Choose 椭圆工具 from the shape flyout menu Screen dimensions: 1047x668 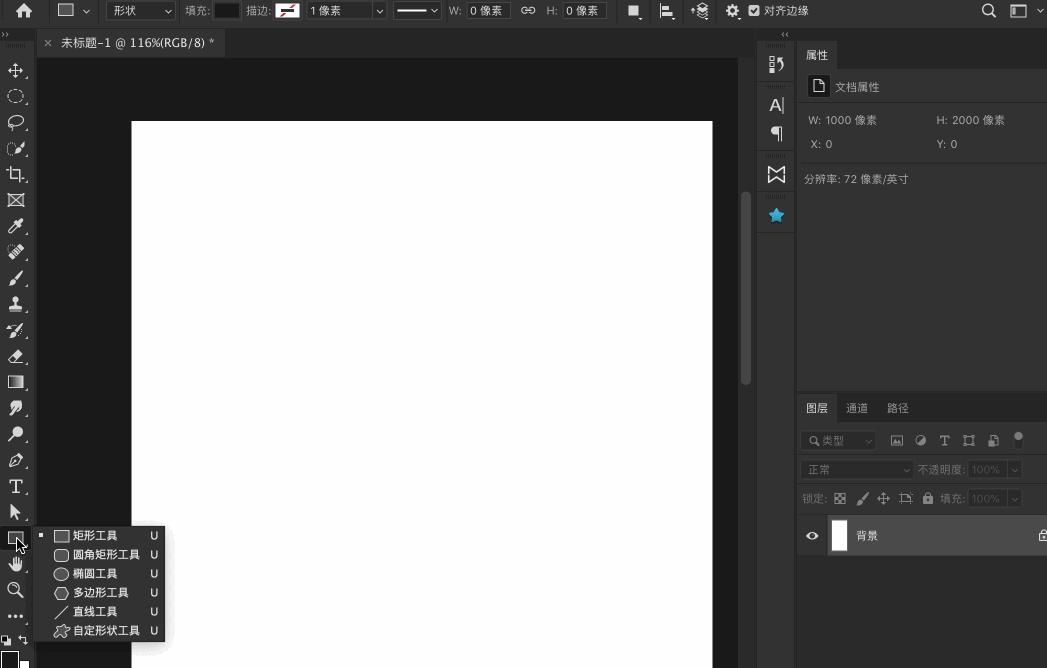click(x=95, y=573)
